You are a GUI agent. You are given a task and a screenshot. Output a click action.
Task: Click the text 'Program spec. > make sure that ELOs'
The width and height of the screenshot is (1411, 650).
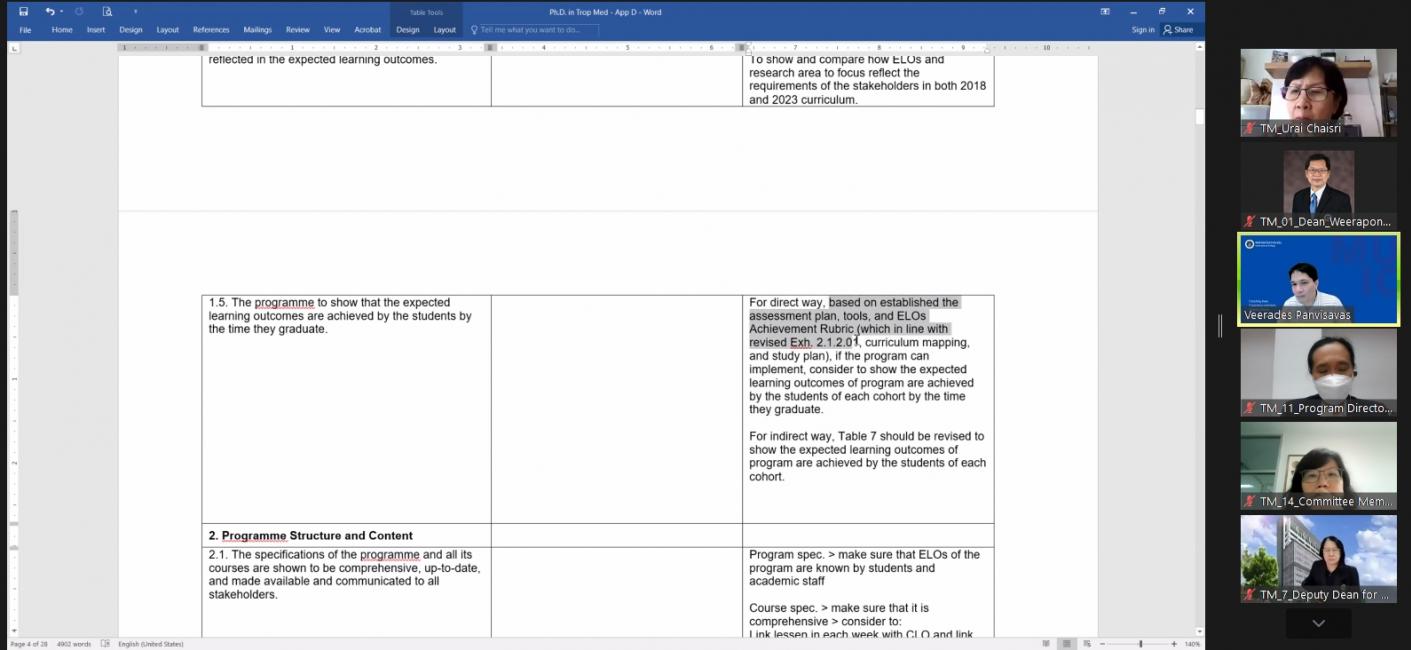click(865, 555)
